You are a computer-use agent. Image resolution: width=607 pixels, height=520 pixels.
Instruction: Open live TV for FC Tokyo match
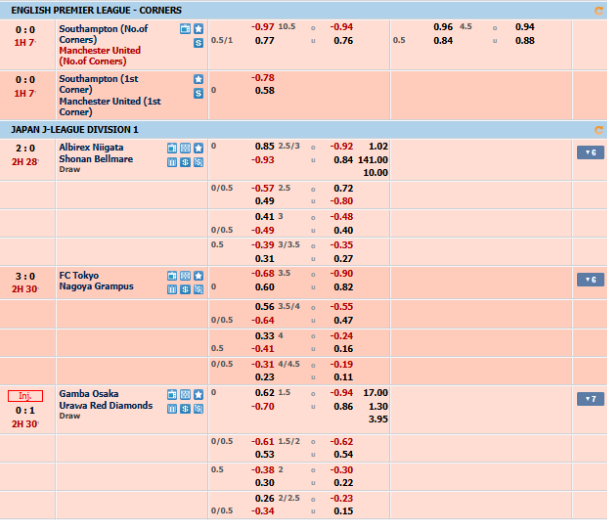[x=172, y=276]
